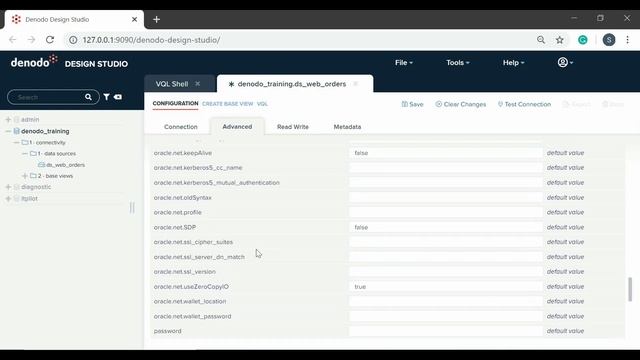Viewport: 640px width, 360px height.
Task: Click default value link for oracle.net.keepAlive
Action: [565, 153]
